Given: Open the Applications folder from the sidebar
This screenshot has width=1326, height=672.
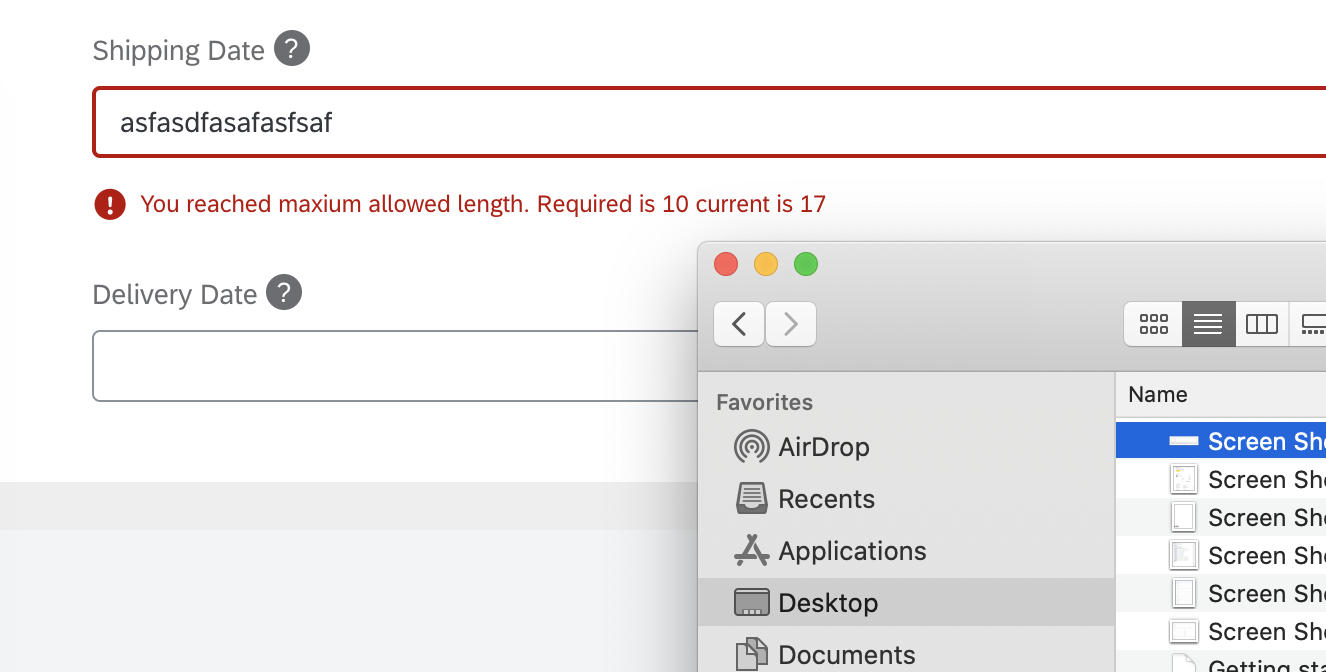Looking at the screenshot, I should pyautogui.click(x=851, y=551).
